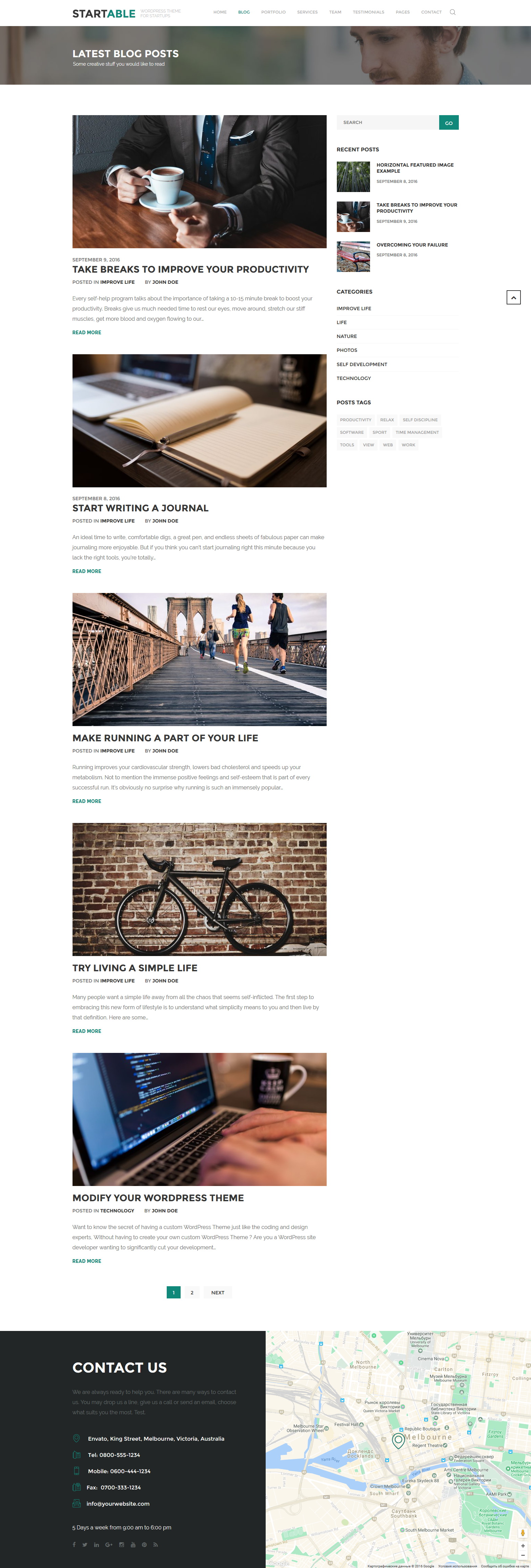Select the Self Development category
The image size is (531, 1568).
click(x=362, y=364)
